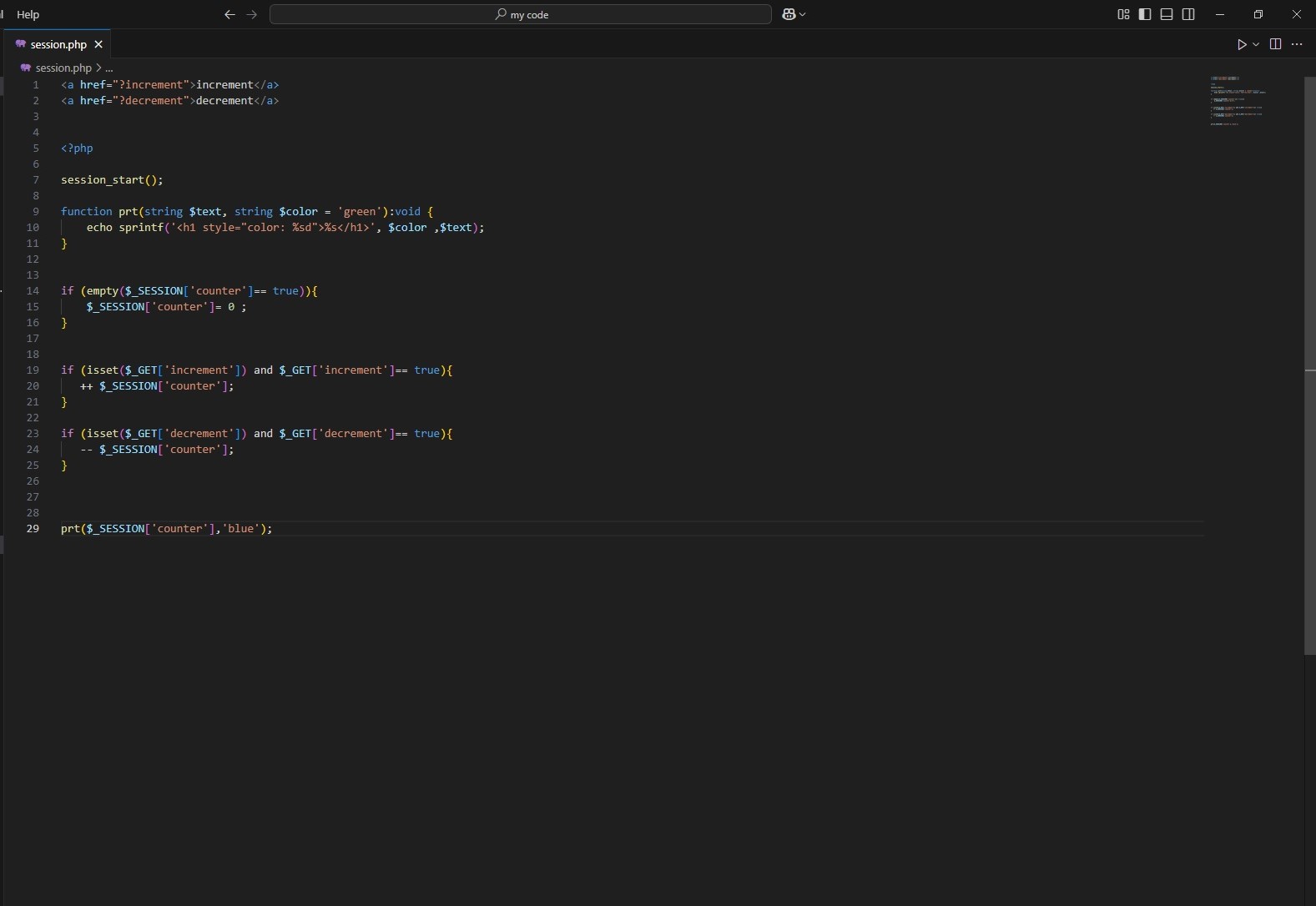1316x906 pixels.
Task: Click the echo sprintf line
Action: point(285,227)
